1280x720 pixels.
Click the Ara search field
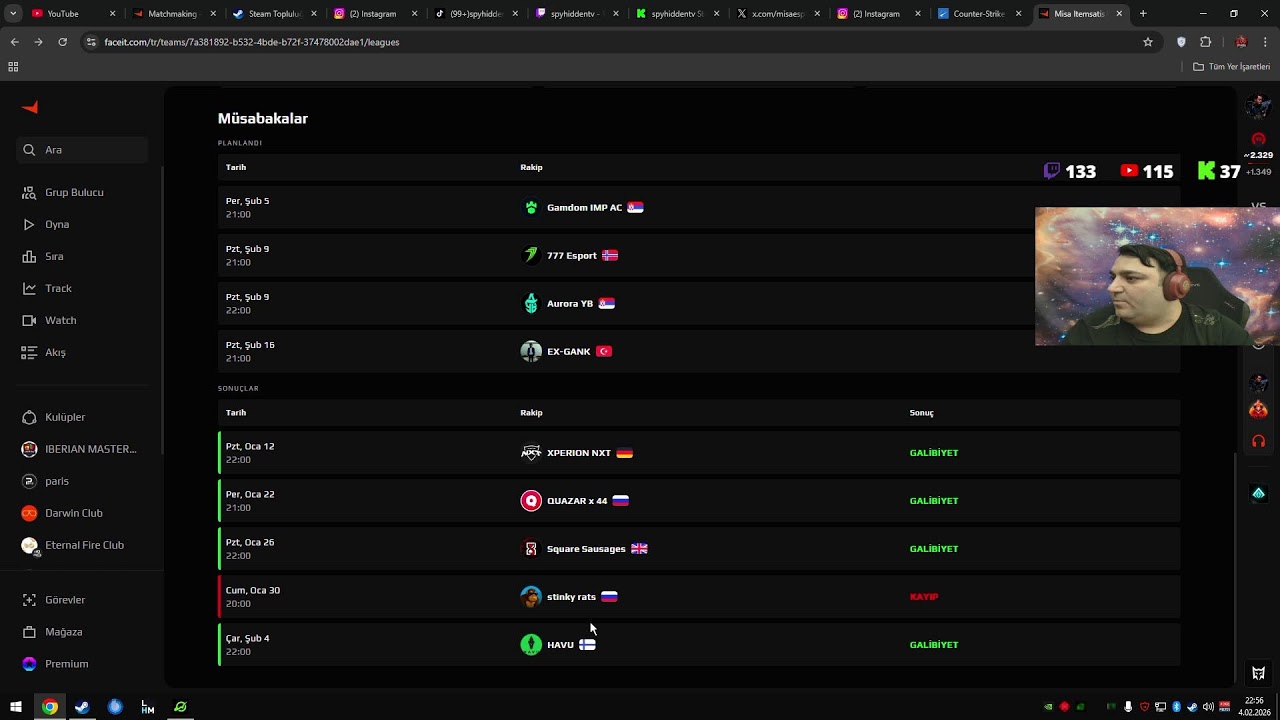pos(82,150)
